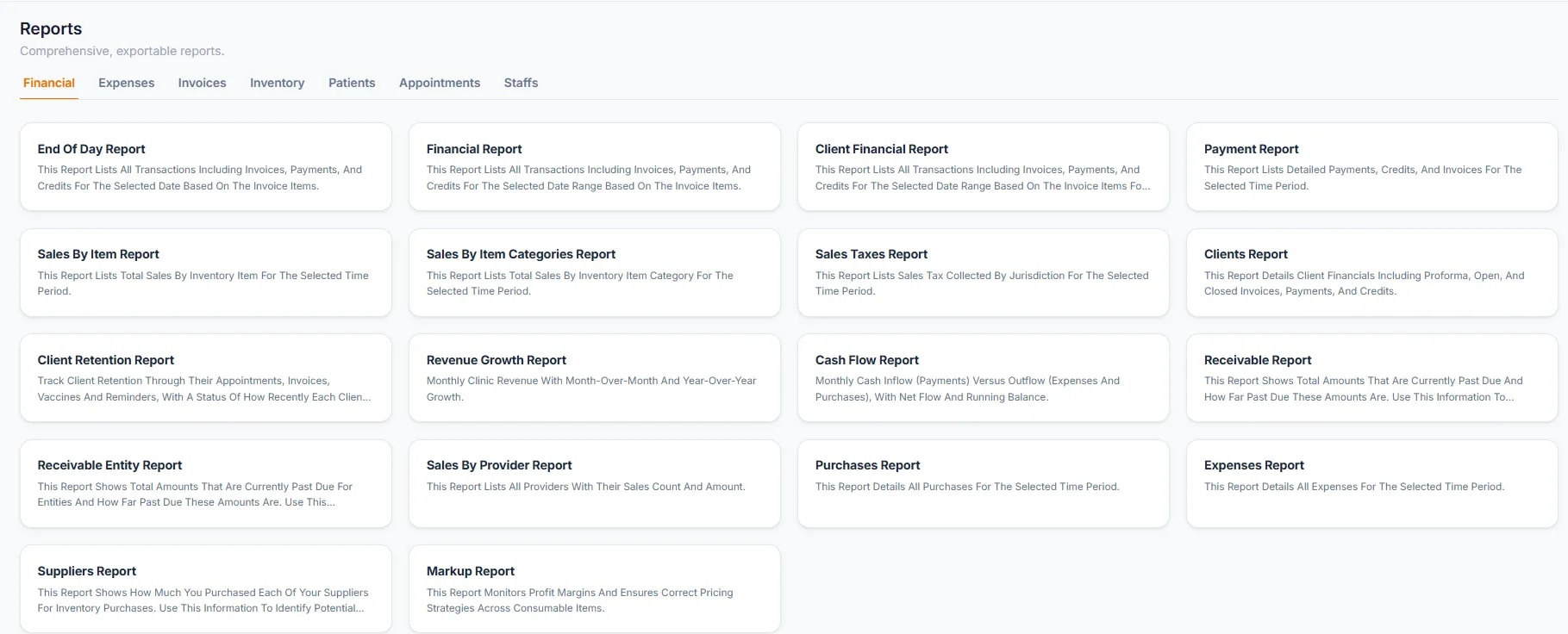1568x634 pixels.
Task: Select the Suppliers Report card
Action: [x=206, y=589]
